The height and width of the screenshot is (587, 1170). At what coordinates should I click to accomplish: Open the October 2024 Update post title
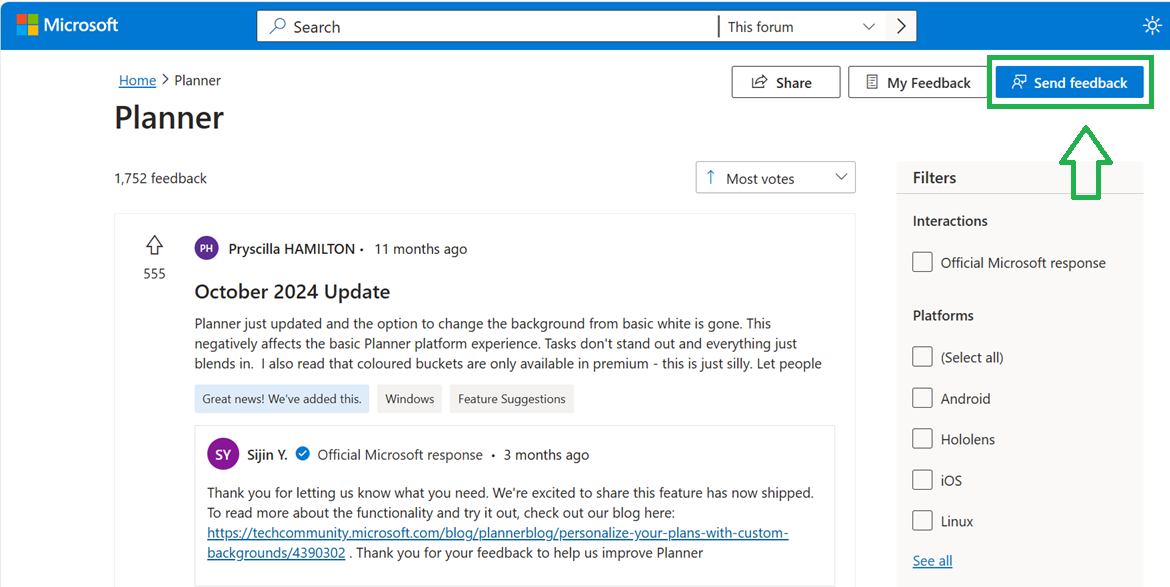[292, 292]
